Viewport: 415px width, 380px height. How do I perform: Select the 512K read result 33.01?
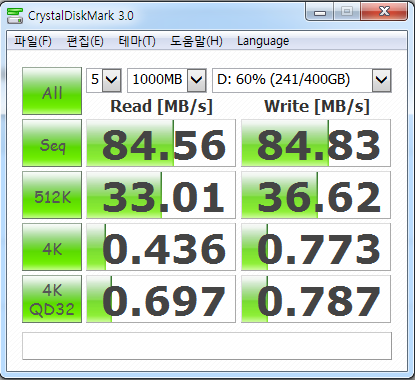161,195
